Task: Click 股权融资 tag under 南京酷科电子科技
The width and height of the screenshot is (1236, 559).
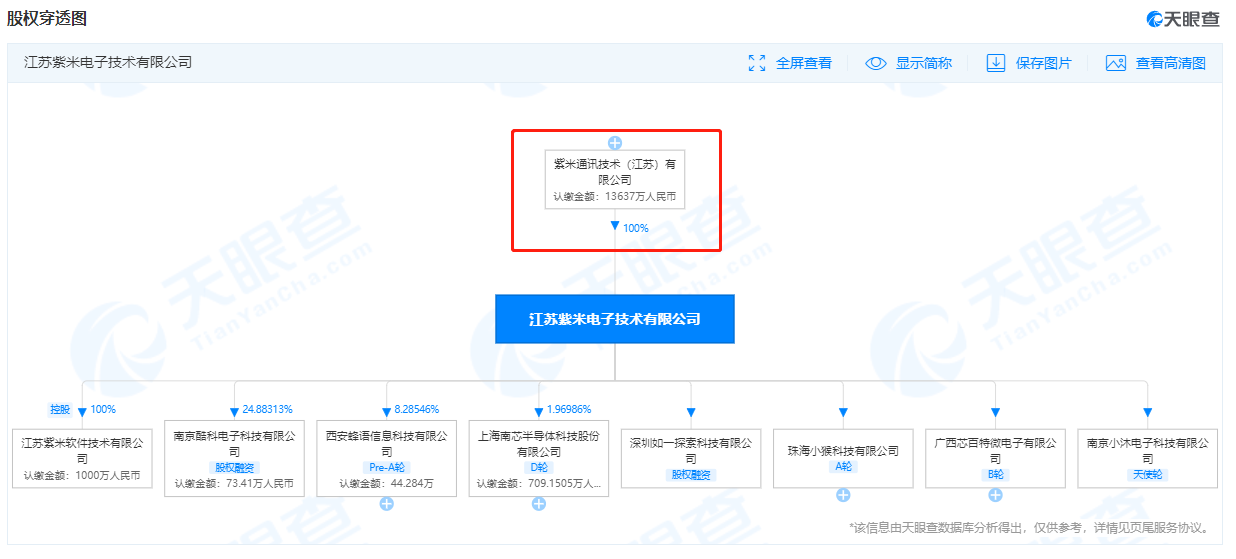Action: pyautogui.click(x=234, y=467)
